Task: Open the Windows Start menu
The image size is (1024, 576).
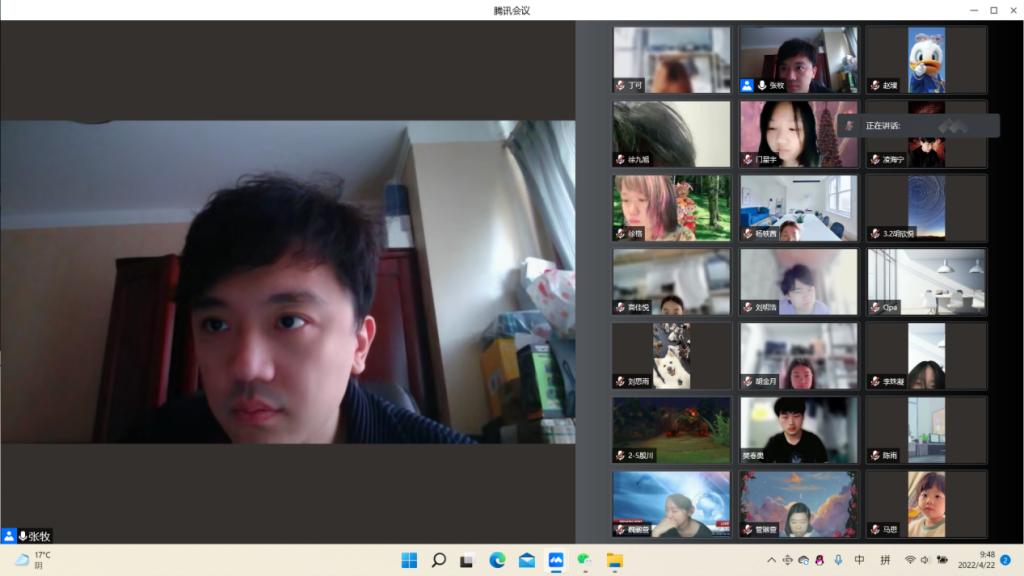Action: pyautogui.click(x=409, y=560)
